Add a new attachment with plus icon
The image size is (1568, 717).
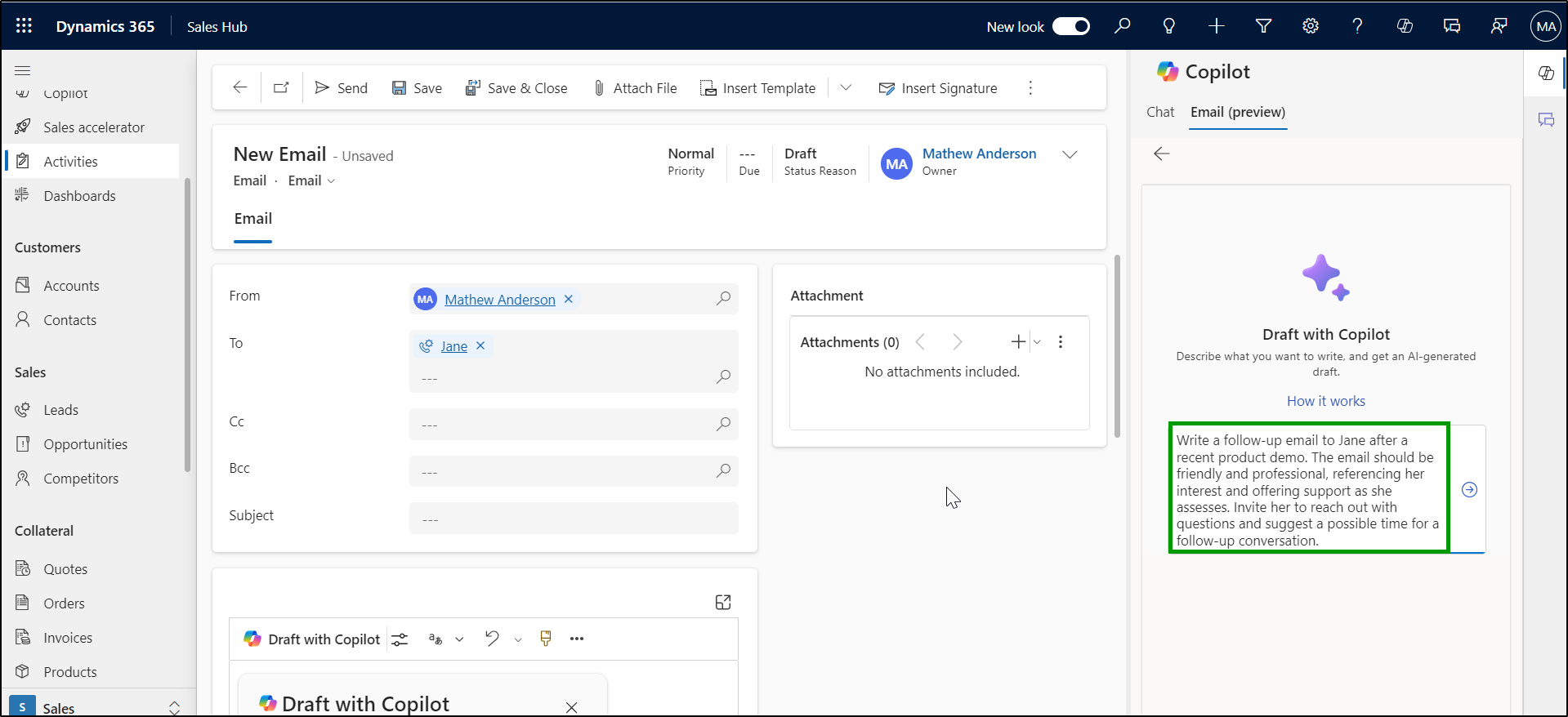click(x=1018, y=342)
